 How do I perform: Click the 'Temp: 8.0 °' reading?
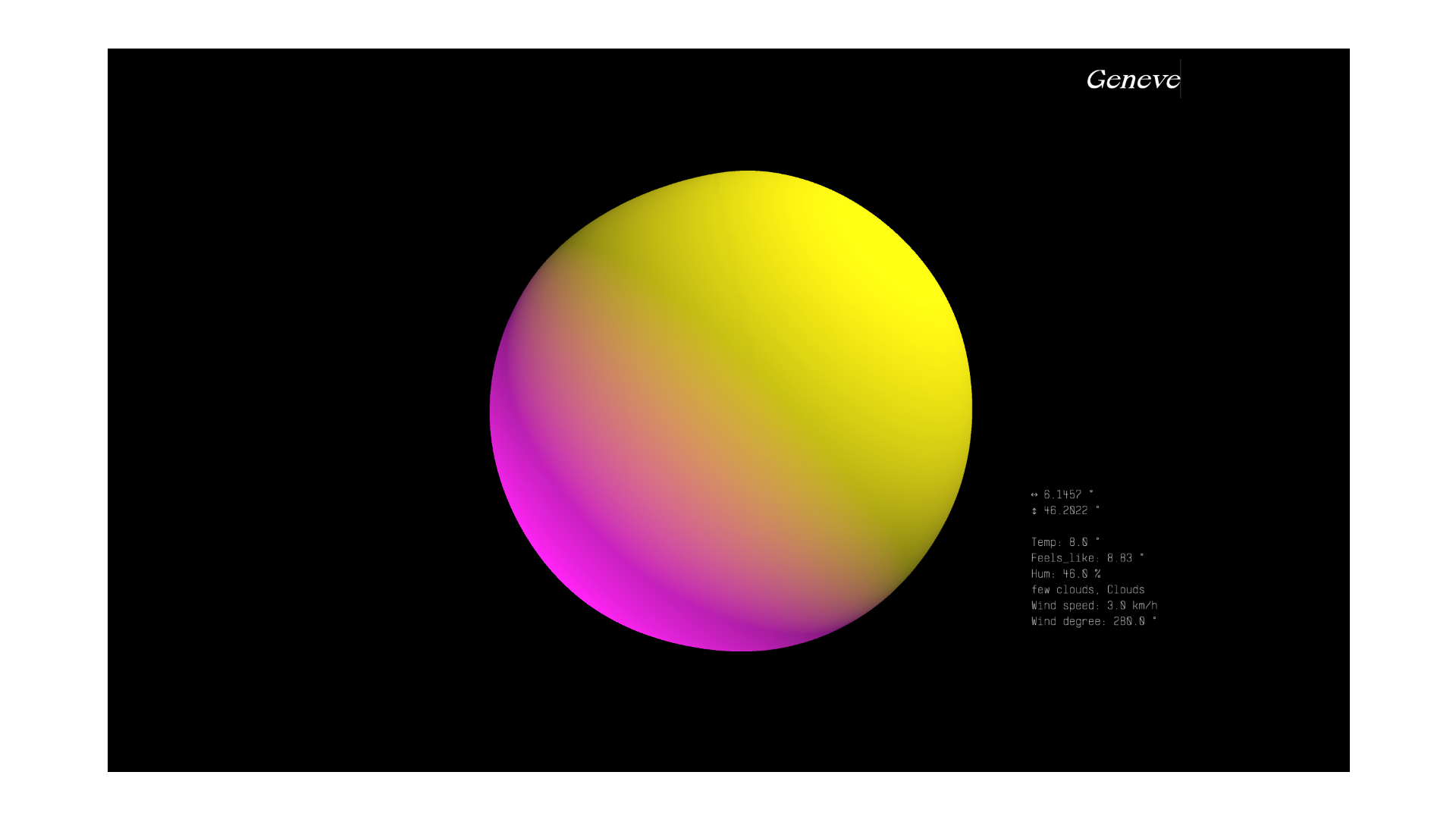click(x=1065, y=542)
